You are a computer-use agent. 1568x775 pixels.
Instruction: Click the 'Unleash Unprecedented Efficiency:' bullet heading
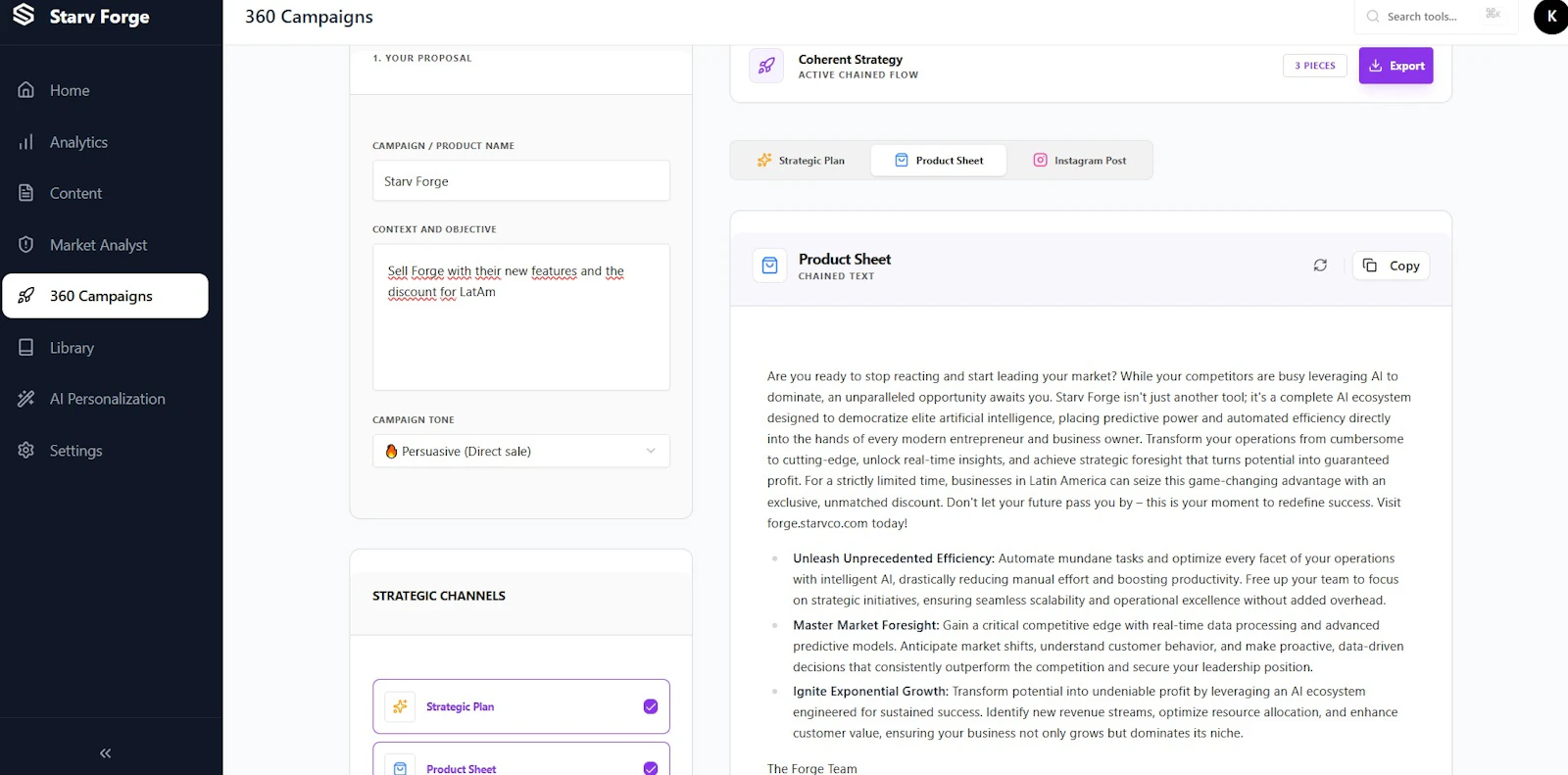(894, 558)
